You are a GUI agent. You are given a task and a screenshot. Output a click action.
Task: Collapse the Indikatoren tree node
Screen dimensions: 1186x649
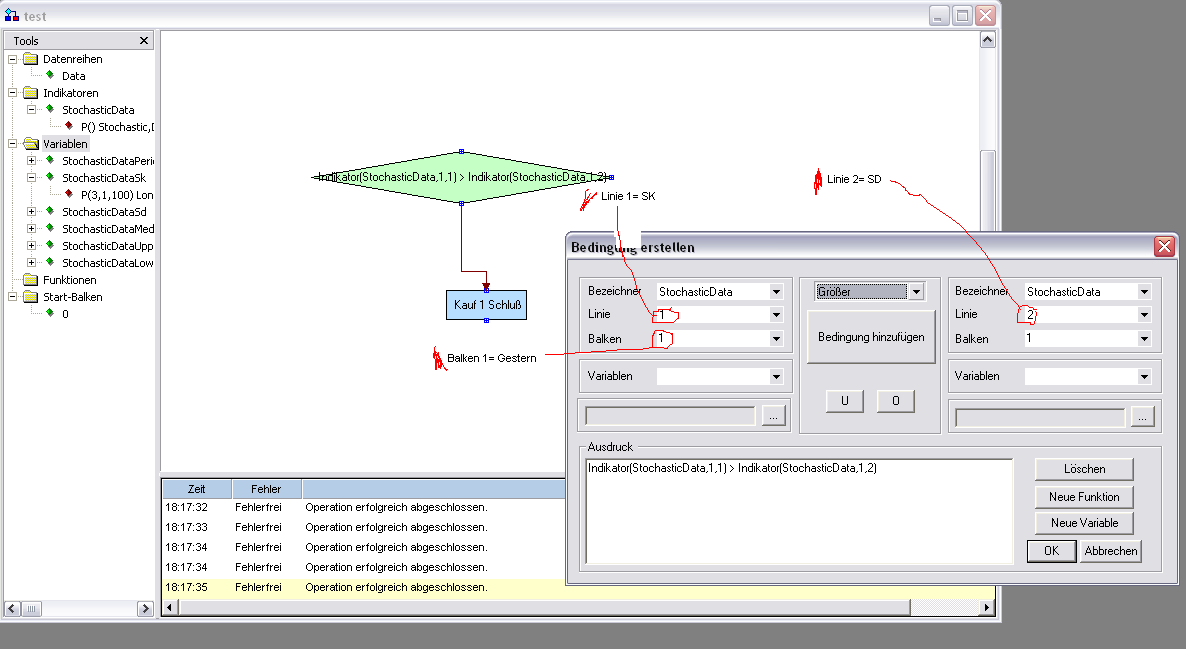pos(12,93)
